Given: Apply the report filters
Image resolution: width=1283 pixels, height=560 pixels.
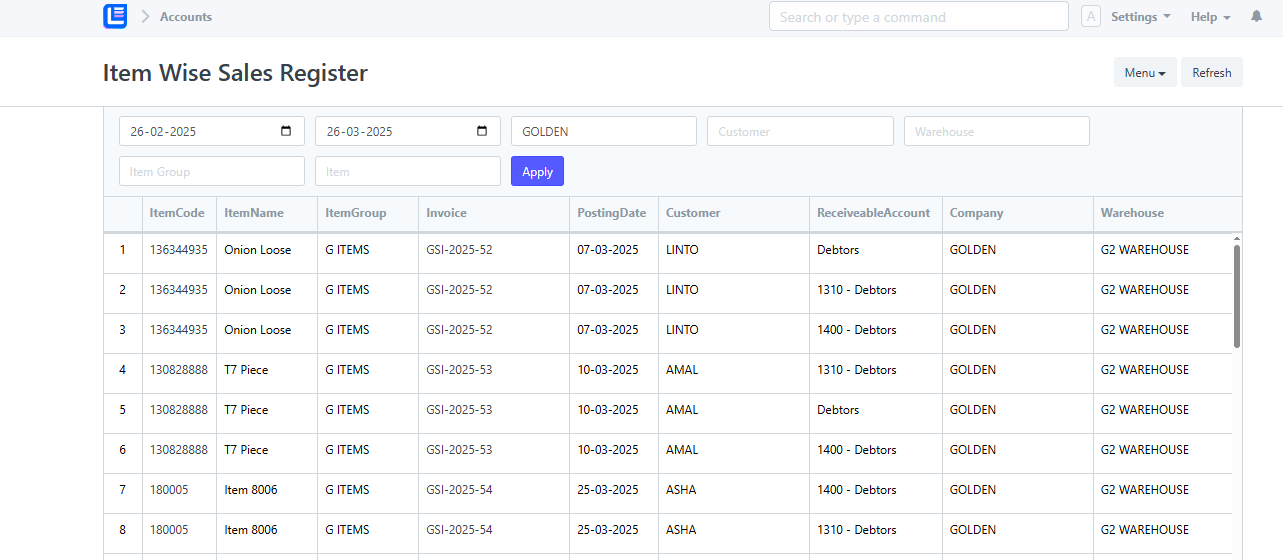Looking at the screenshot, I should [537, 171].
